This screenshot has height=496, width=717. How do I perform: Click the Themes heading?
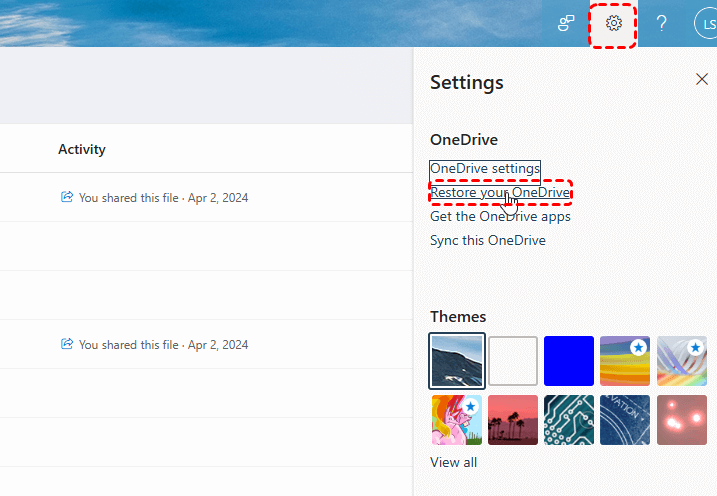coord(458,317)
